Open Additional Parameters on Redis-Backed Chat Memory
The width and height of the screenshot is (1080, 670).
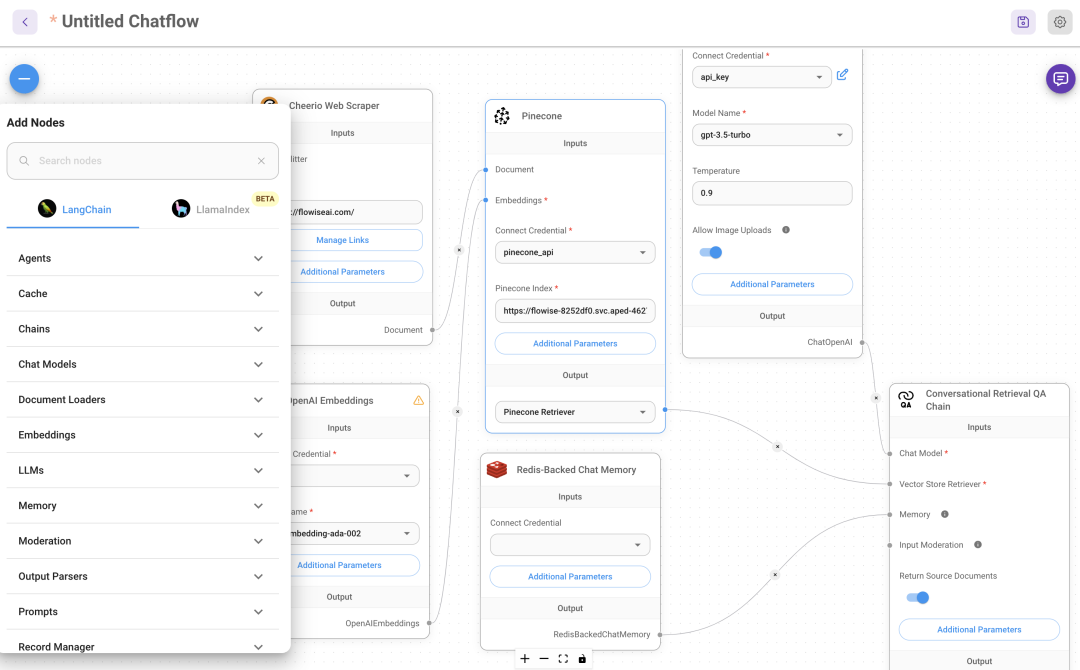(x=570, y=576)
